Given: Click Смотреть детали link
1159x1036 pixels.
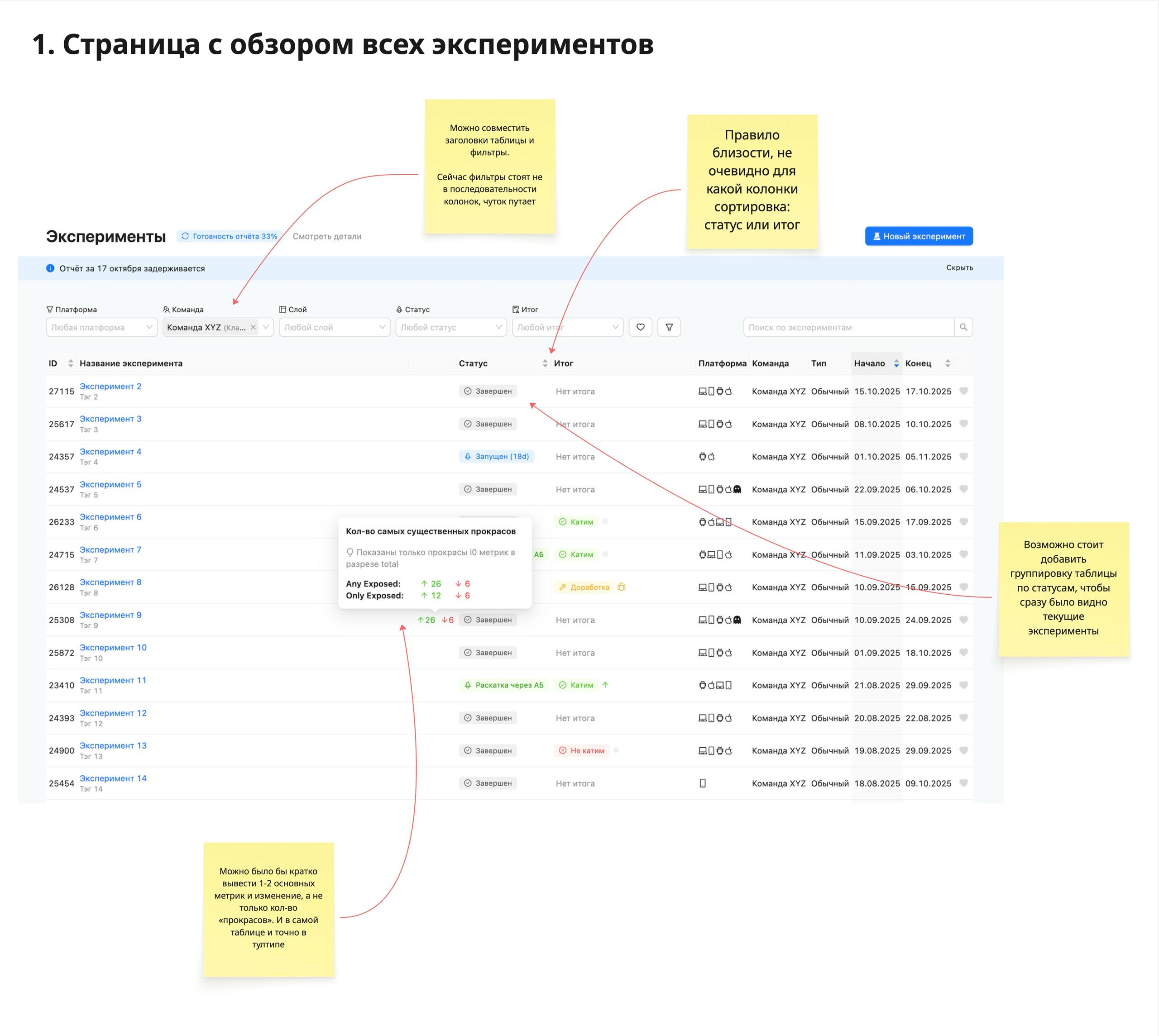Looking at the screenshot, I should [x=327, y=236].
